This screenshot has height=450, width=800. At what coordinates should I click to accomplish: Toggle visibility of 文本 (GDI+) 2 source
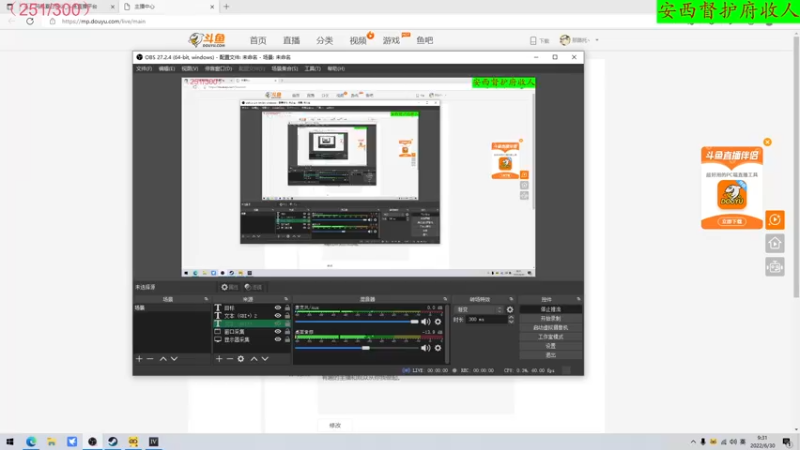pyautogui.click(x=278, y=316)
